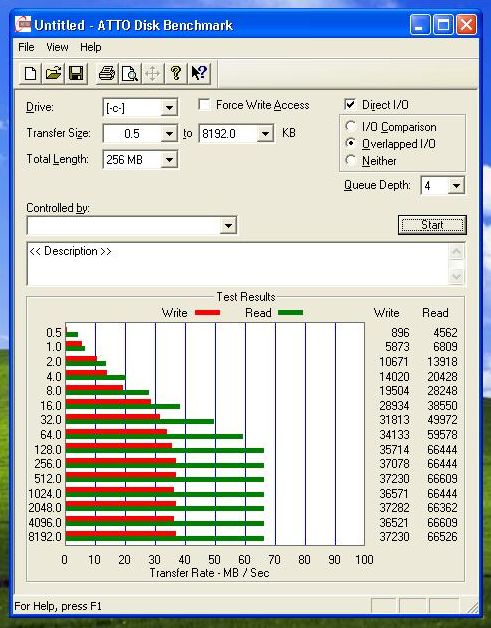This screenshot has height=628, width=491.
Task: Maximize the ATTO Disk Benchmark window
Action: tap(443, 25)
